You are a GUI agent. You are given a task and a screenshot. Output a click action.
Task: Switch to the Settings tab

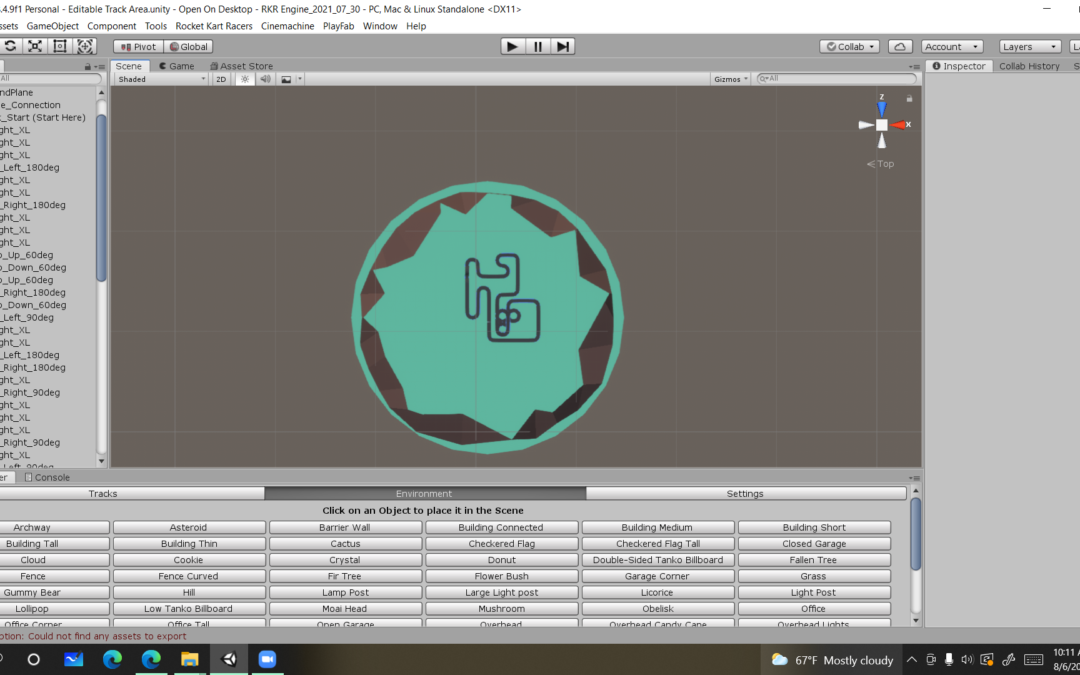coord(745,494)
